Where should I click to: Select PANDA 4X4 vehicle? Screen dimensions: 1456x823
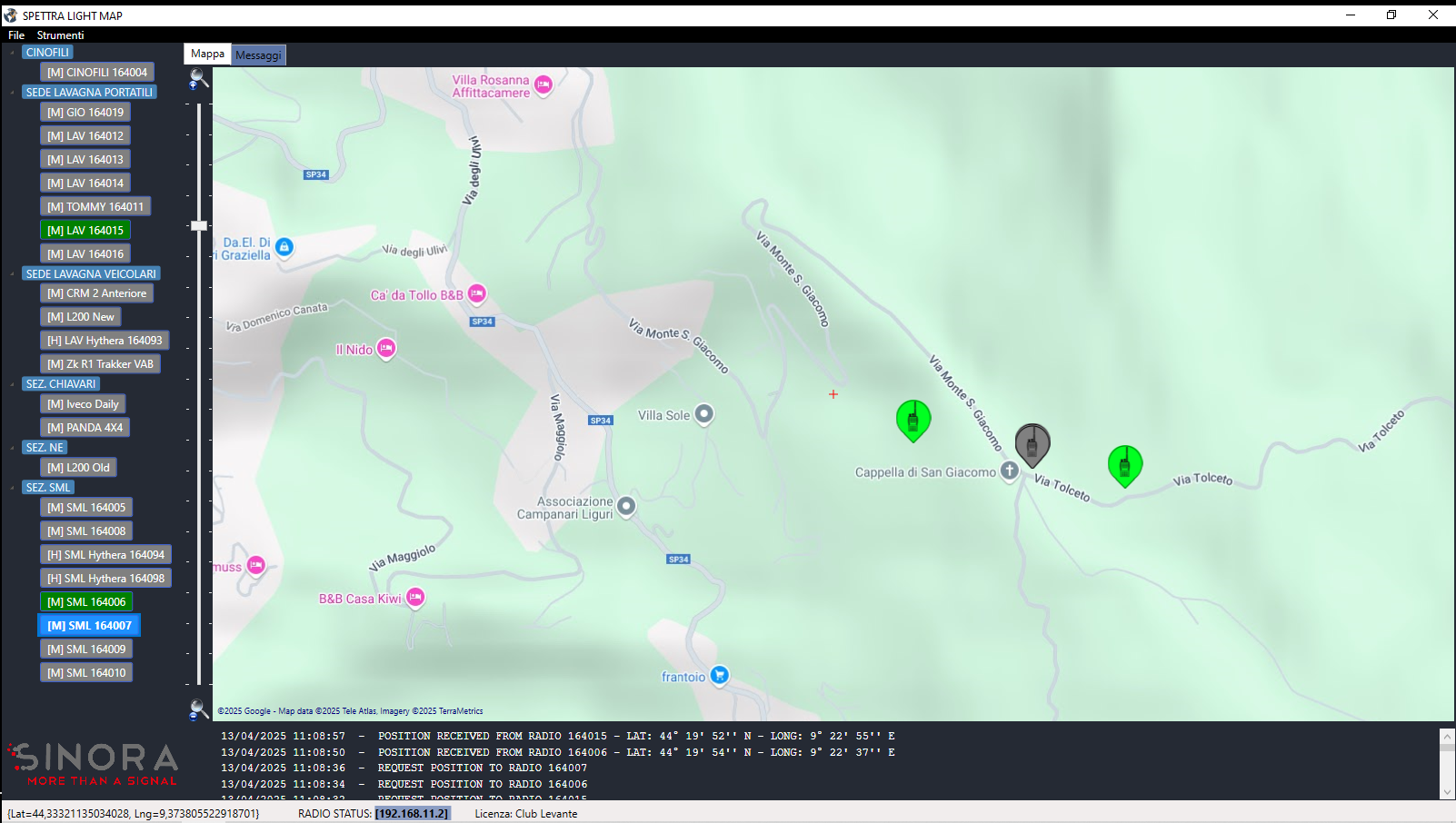coord(85,428)
